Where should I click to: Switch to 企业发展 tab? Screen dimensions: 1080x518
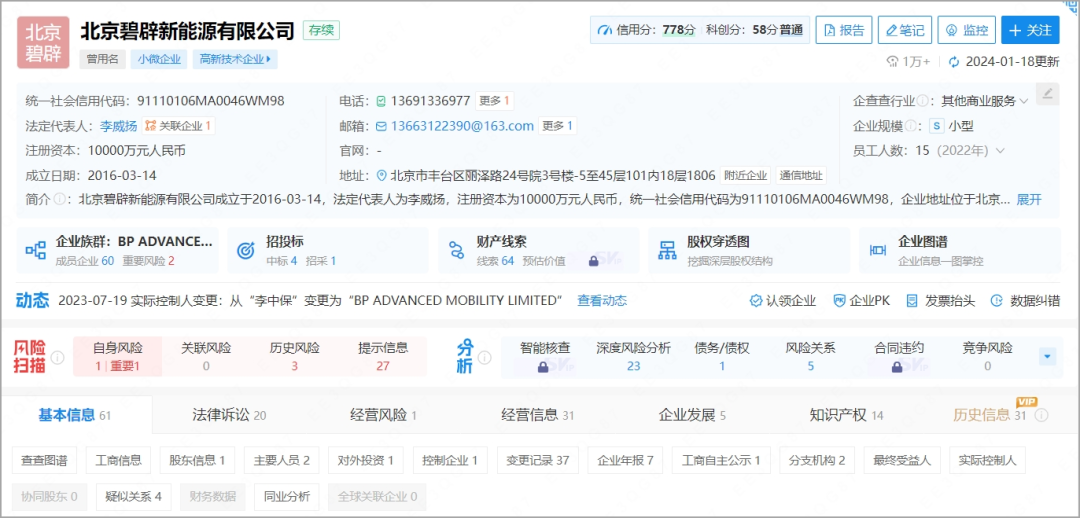click(692, 415)
